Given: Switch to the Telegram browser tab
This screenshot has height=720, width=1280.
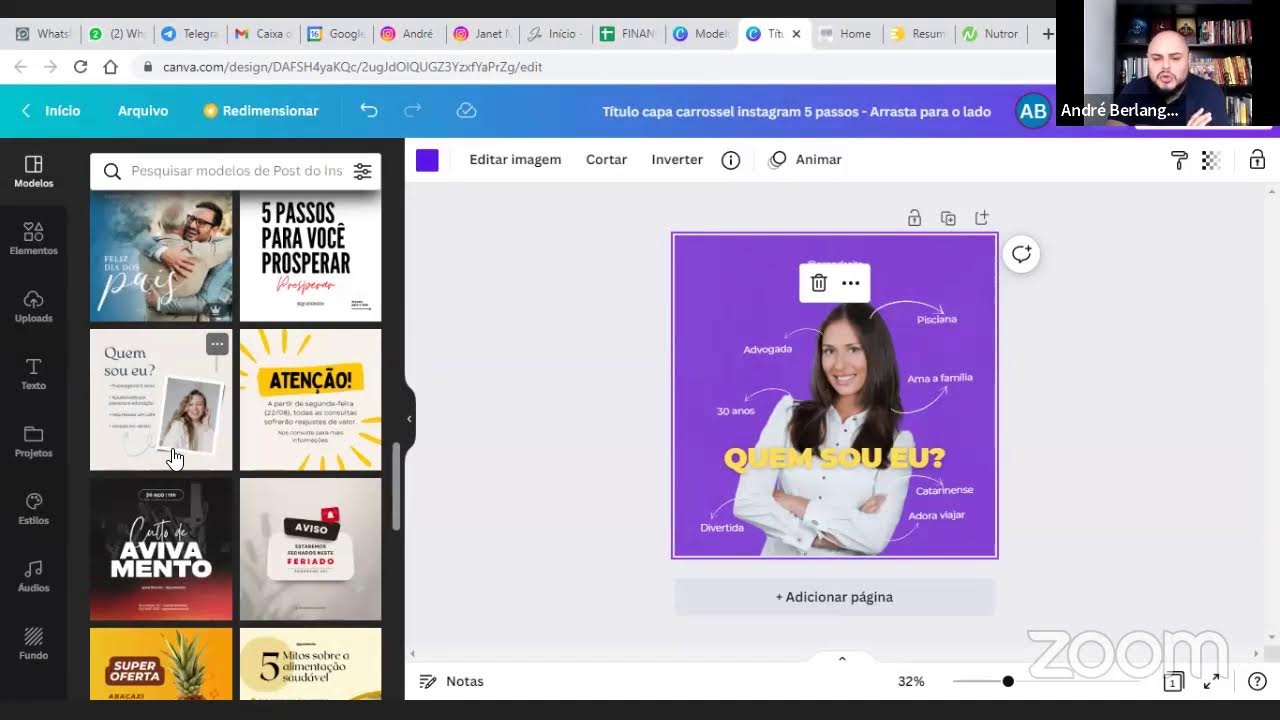Looking at the screenshot, I should 189,34.
